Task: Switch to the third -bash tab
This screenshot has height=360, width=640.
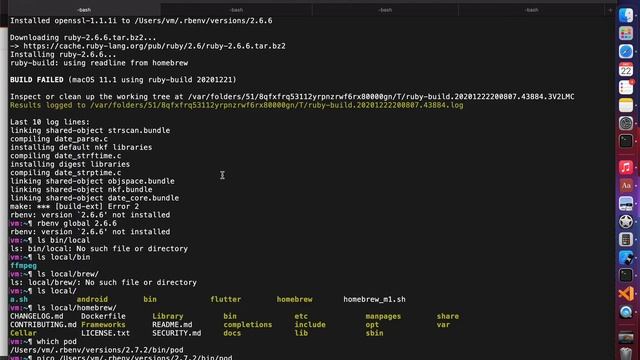Action: 385,10
